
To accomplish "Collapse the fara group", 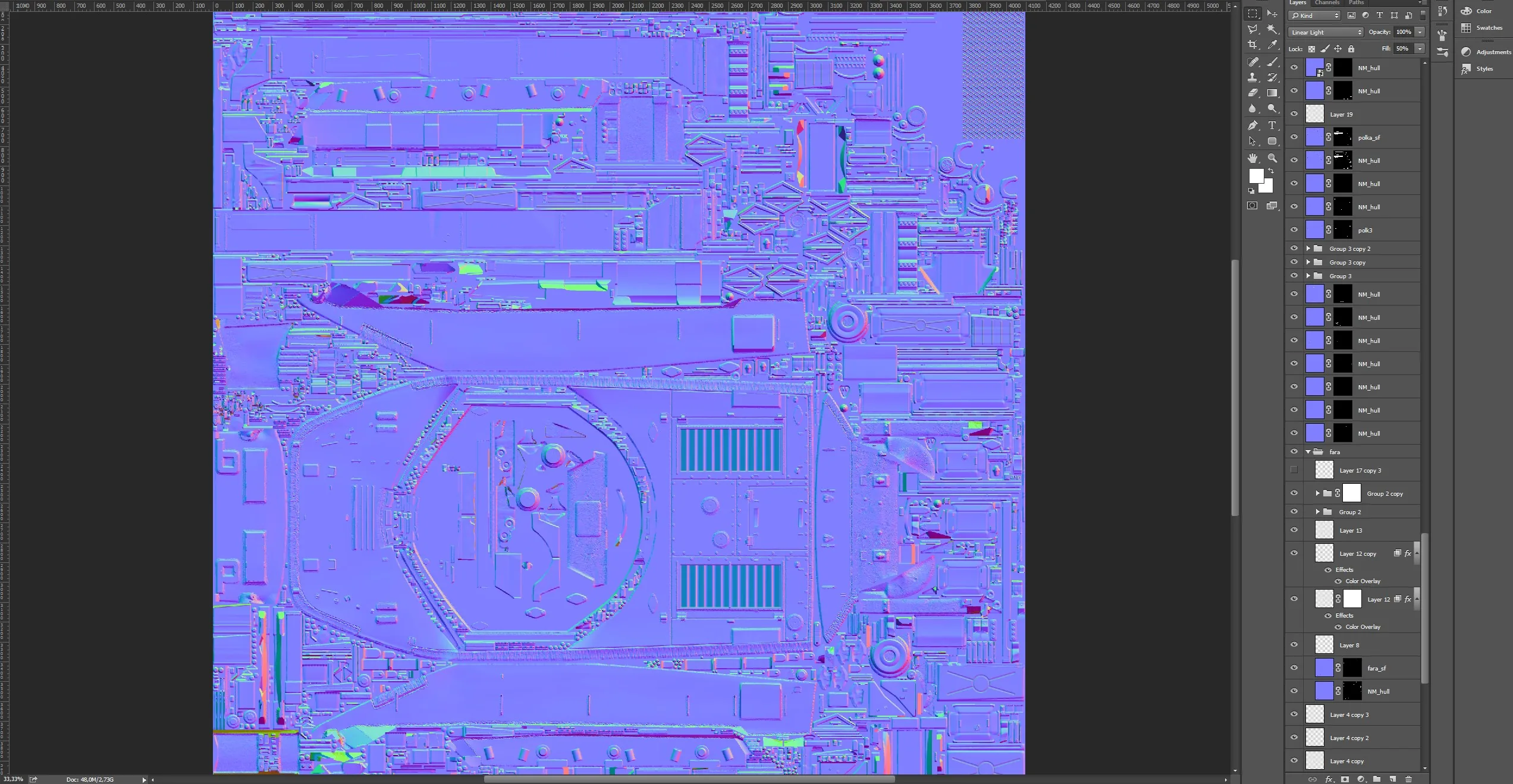I will pos(1308,452).
